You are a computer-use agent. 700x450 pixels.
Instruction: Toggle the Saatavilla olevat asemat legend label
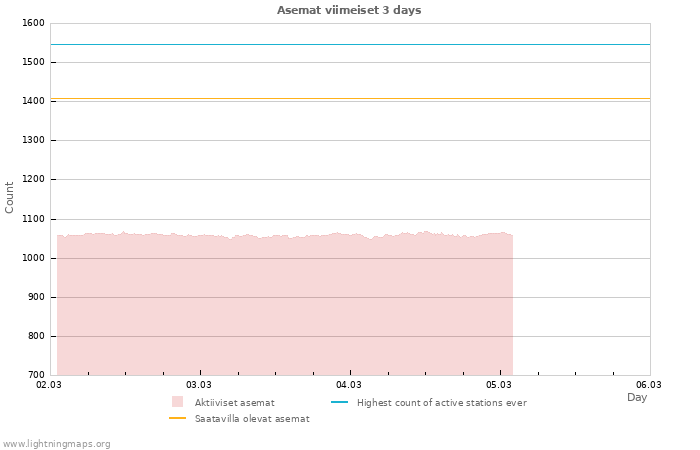click(x=252, y=419)
